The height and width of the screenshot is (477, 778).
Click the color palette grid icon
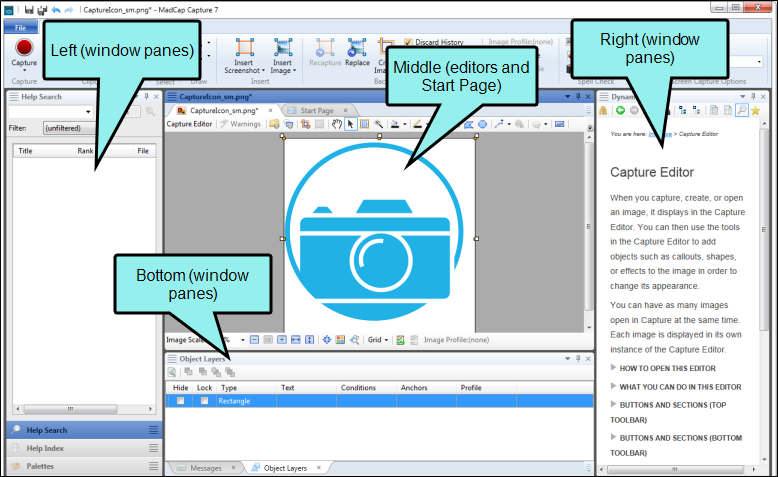[x=340, y=340]
